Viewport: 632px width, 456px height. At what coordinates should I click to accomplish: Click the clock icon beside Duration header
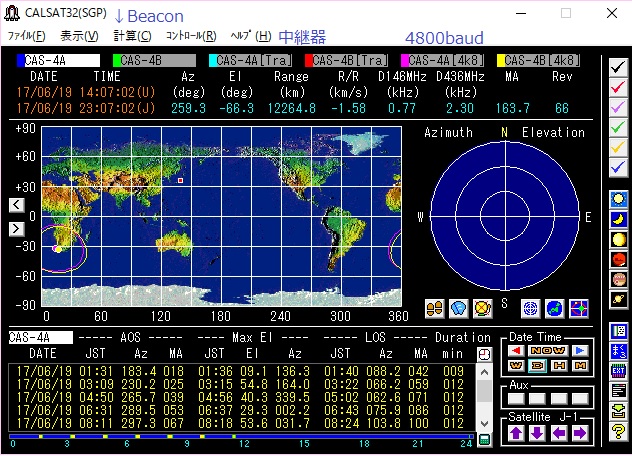485,354
